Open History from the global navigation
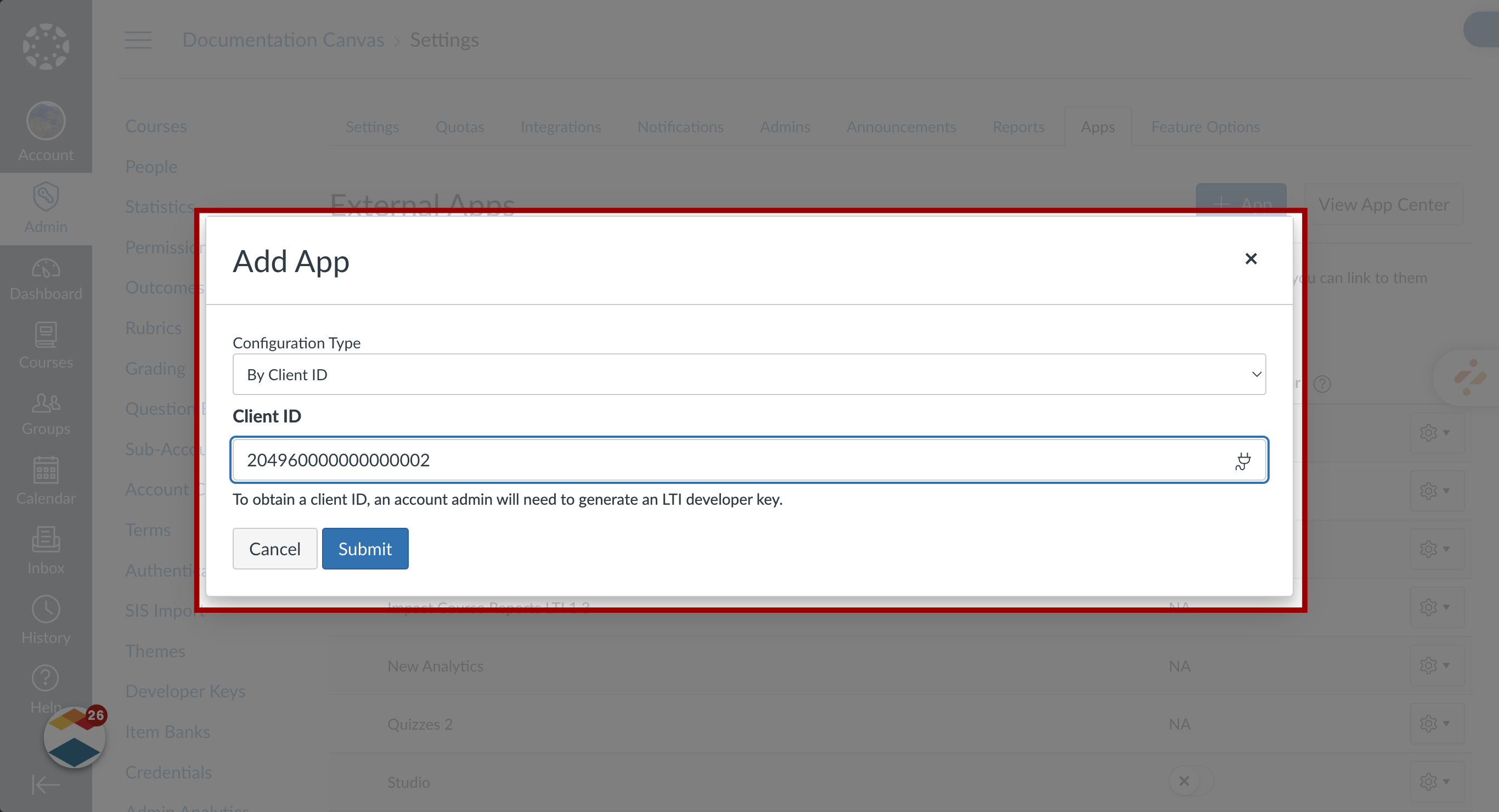This screenshot has height=812, width=1499. coord(46,620)
